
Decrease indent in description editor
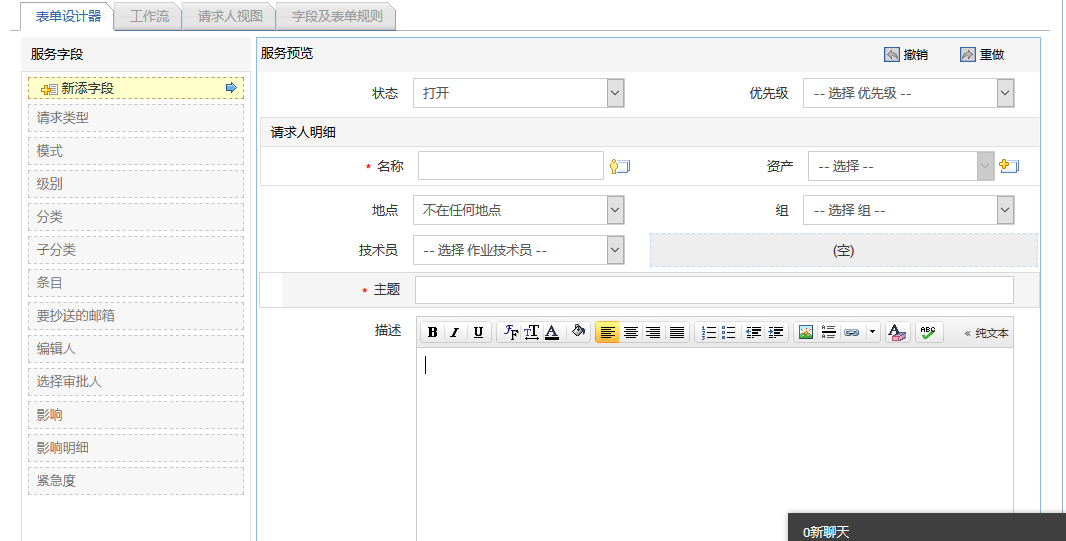coord(753,332)
